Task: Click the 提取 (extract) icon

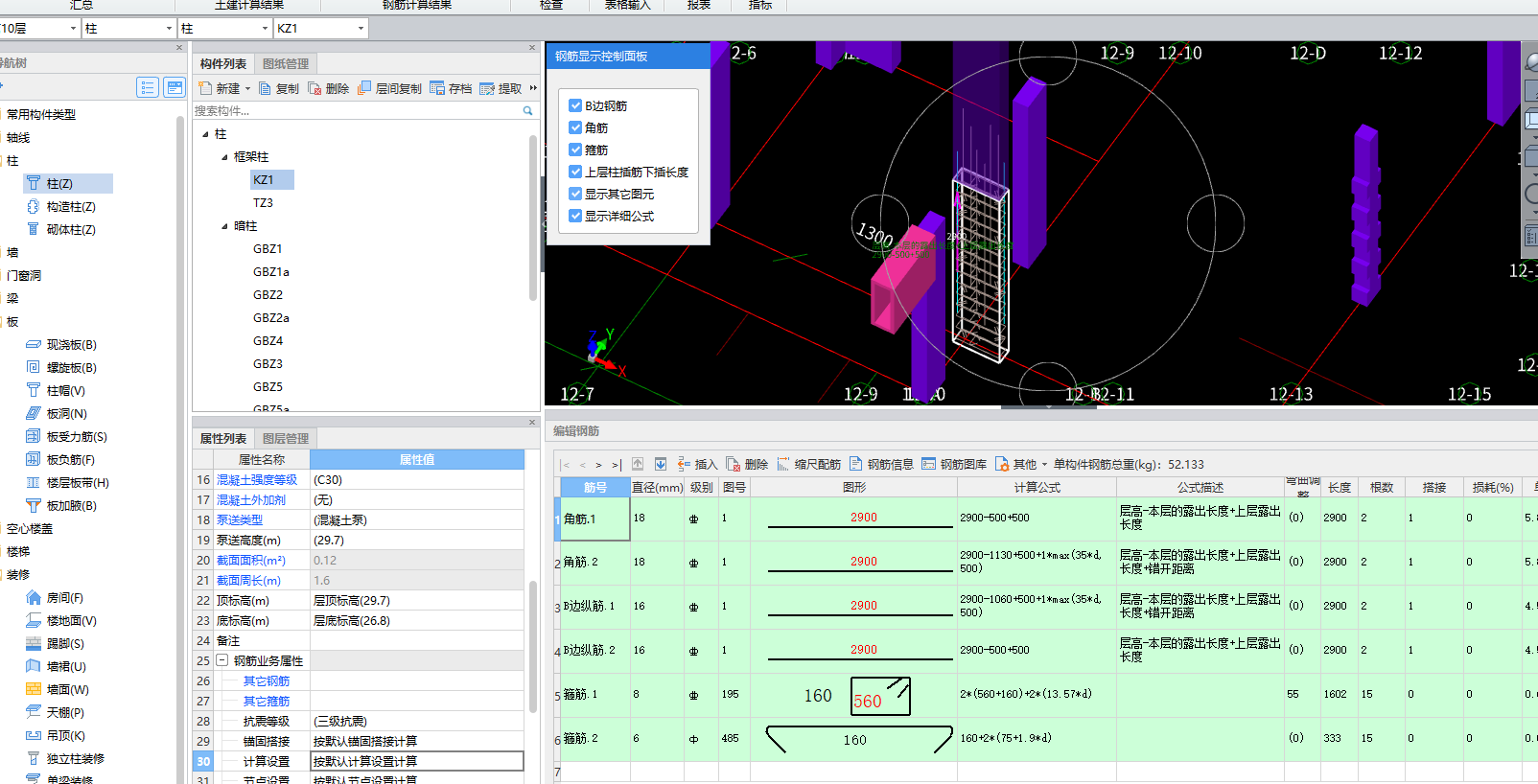Action: (x=487, y=88)
